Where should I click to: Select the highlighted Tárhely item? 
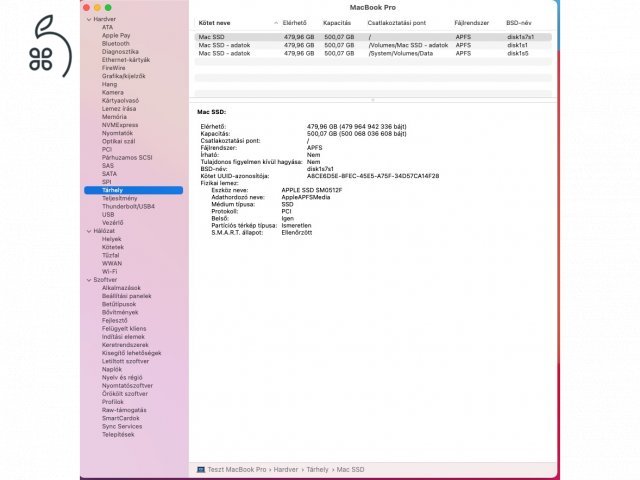point(133,190)
